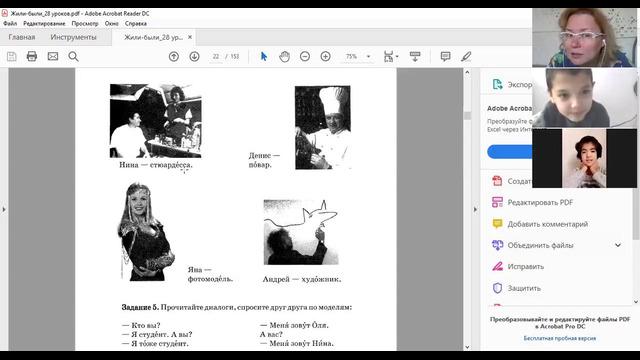Click the stewardess Нина photo

click(156, 121)
